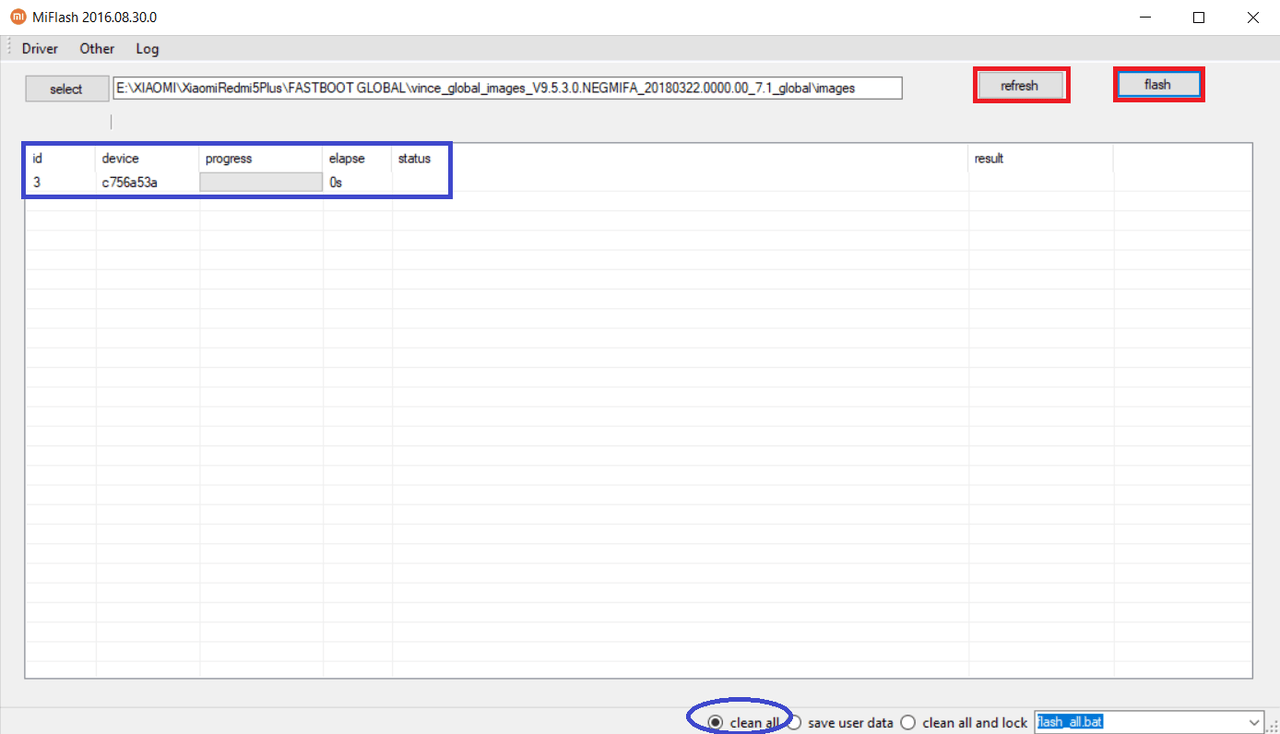The height and width of the screenshot is (734, 1280).
Task: Click the status column header
Action: click(680, 158)
